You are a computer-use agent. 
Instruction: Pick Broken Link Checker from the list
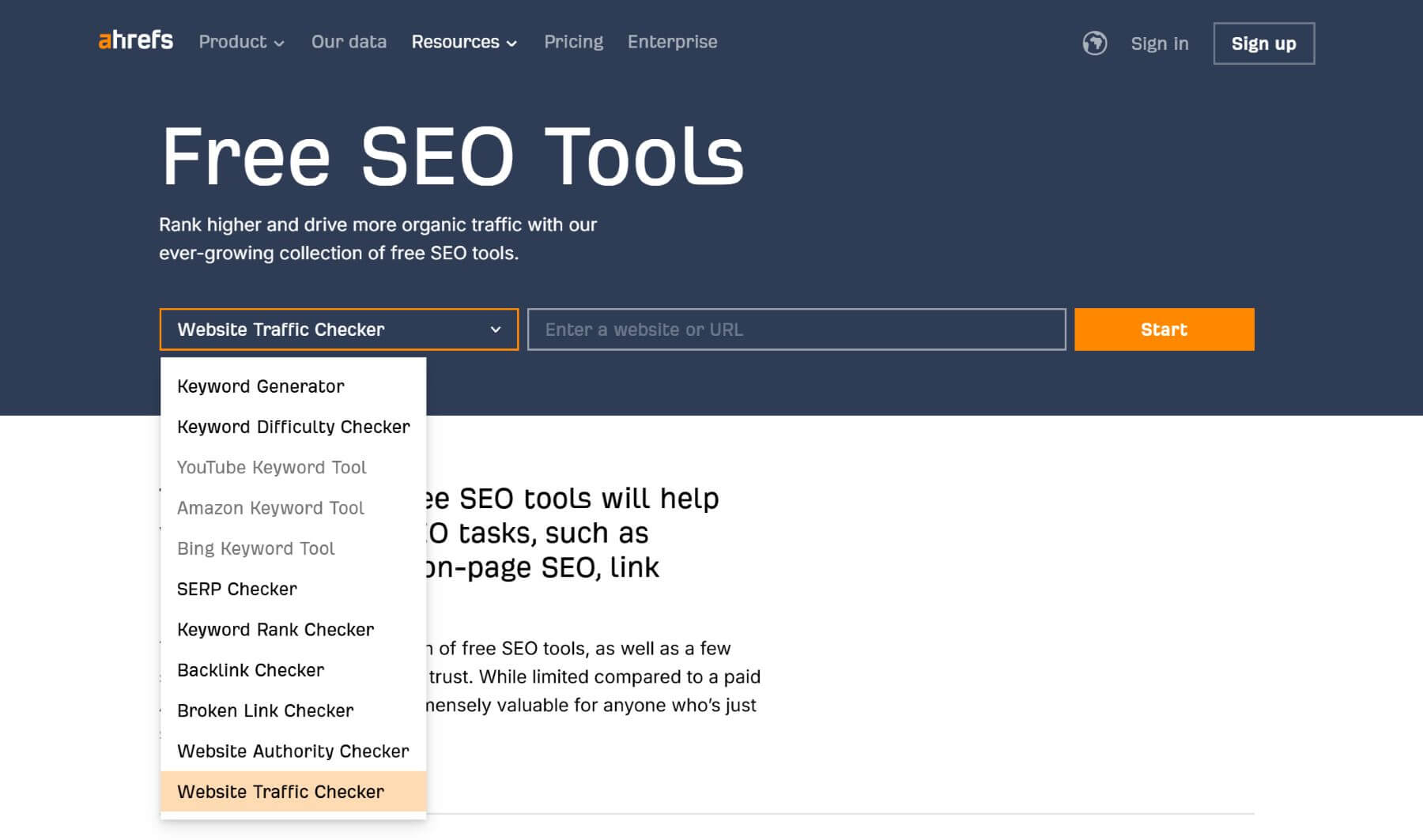[x=265, y=710]
